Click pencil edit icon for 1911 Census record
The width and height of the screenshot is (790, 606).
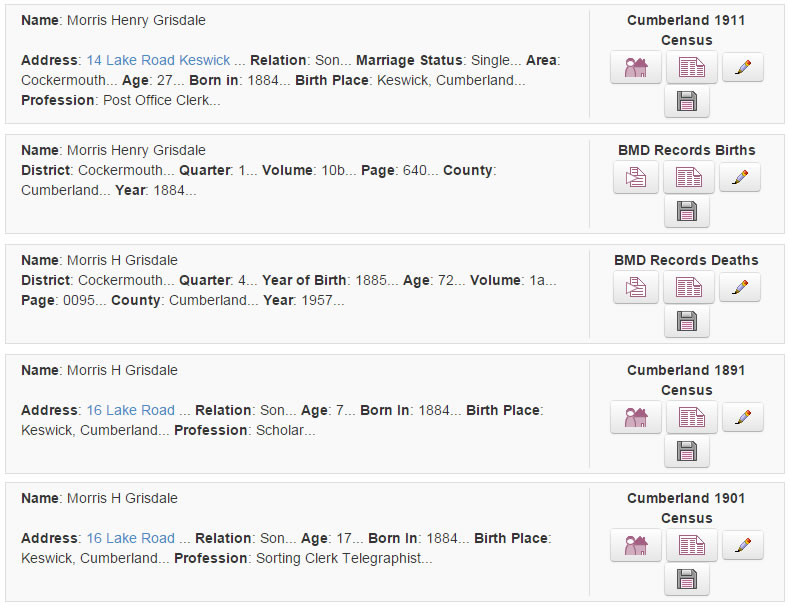coord(743,66)
